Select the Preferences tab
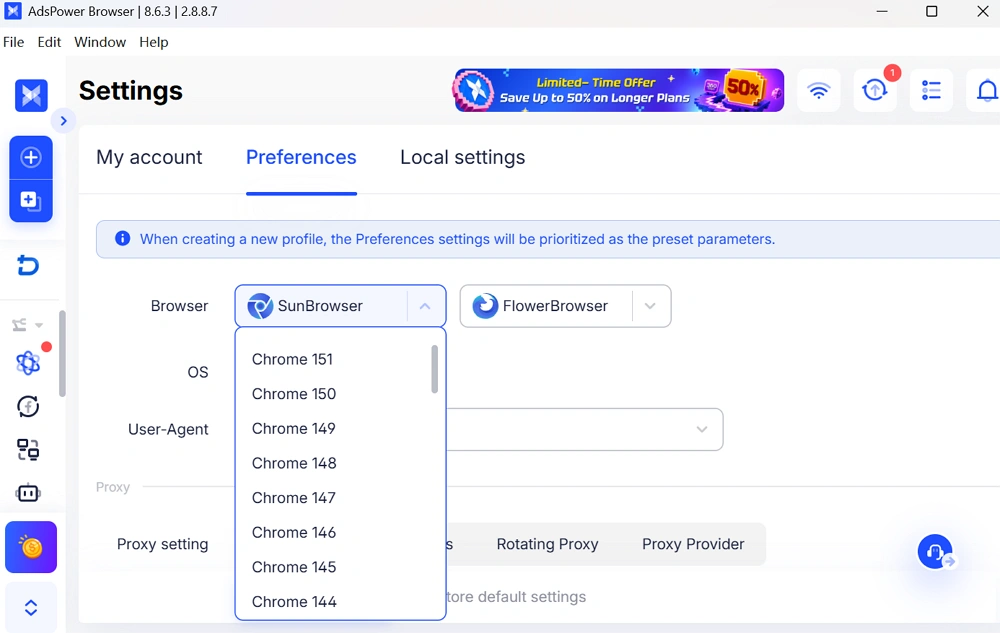Screen dimensions: 1000x633 [x=301, y=157]
